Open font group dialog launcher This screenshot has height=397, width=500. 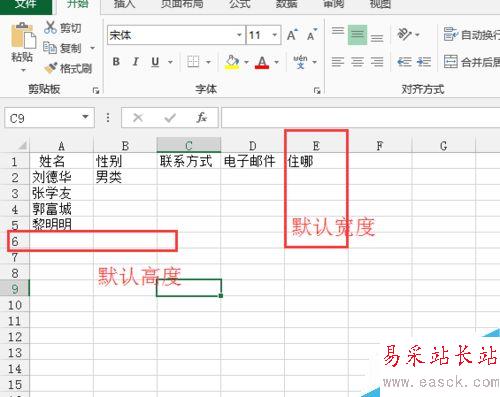317,90
